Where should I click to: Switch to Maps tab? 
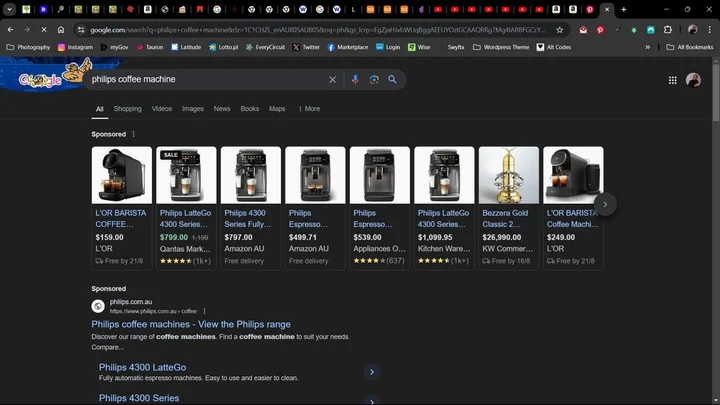277,109
